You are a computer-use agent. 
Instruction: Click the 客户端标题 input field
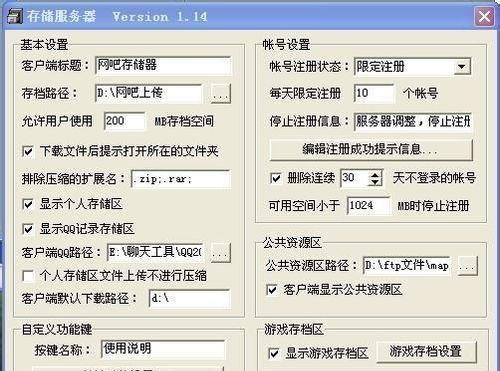(x=163, y=65)
